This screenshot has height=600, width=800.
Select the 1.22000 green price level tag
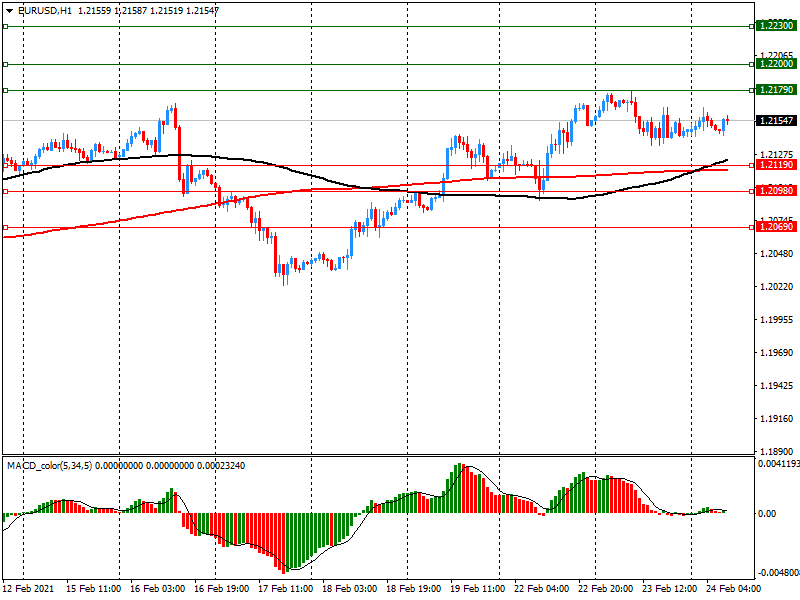(x=775, y=64)
